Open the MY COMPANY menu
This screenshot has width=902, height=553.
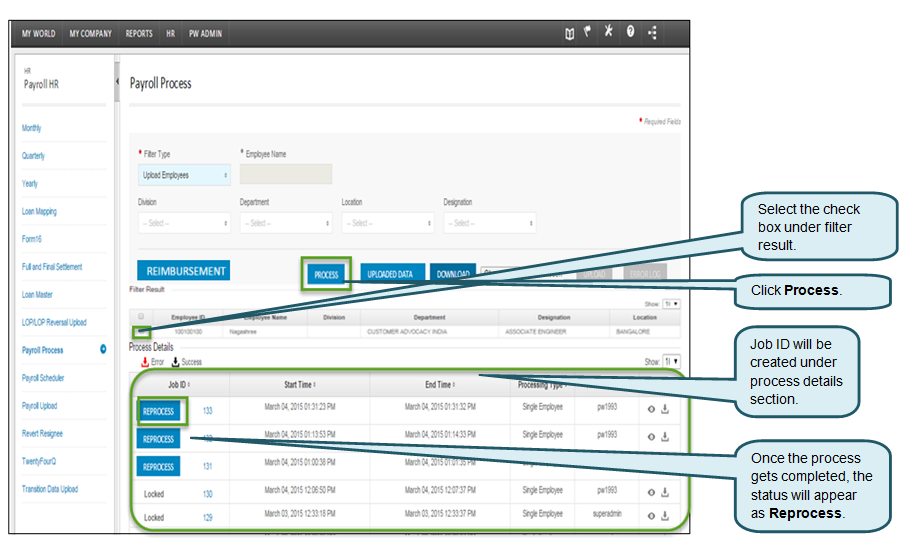(90, 33)
